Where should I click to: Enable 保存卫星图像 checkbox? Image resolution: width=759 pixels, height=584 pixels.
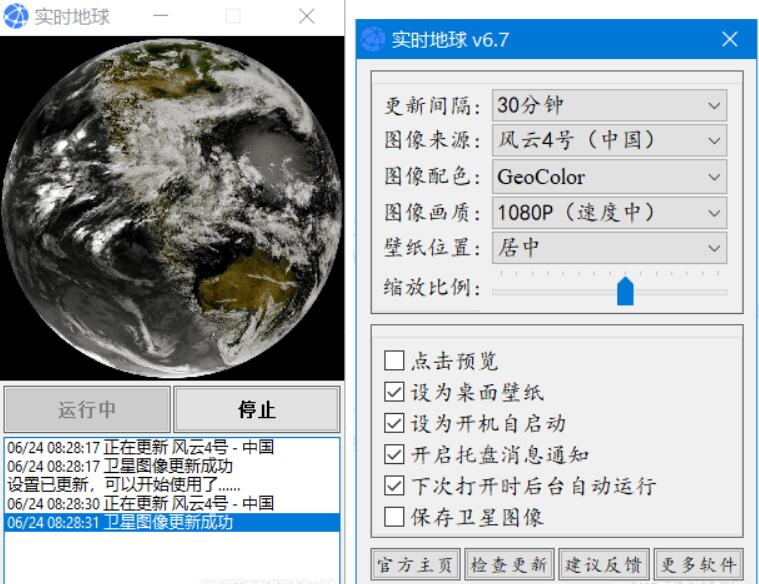pyautogui.click(x=394, y=518)
